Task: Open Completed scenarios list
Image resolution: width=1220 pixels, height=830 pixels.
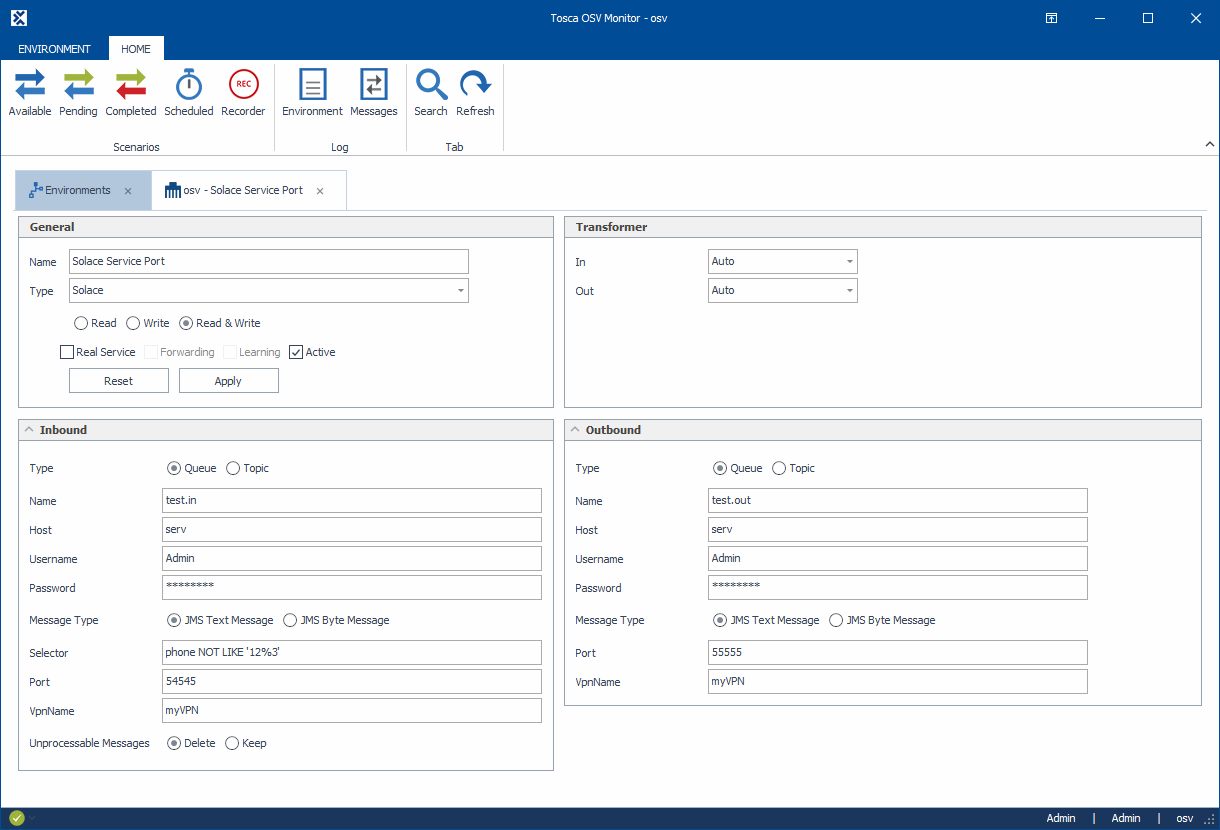Action: pyautogui.click(x=131, y=93)
